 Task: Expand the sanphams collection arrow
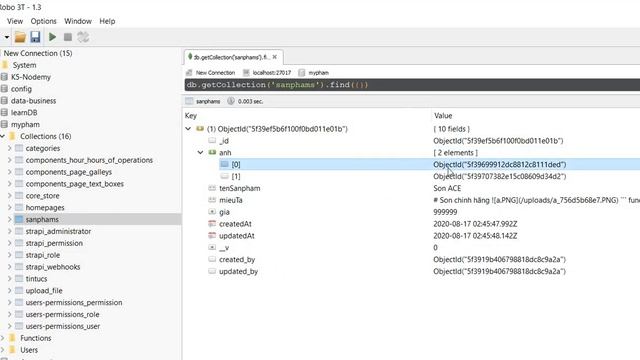9,219
